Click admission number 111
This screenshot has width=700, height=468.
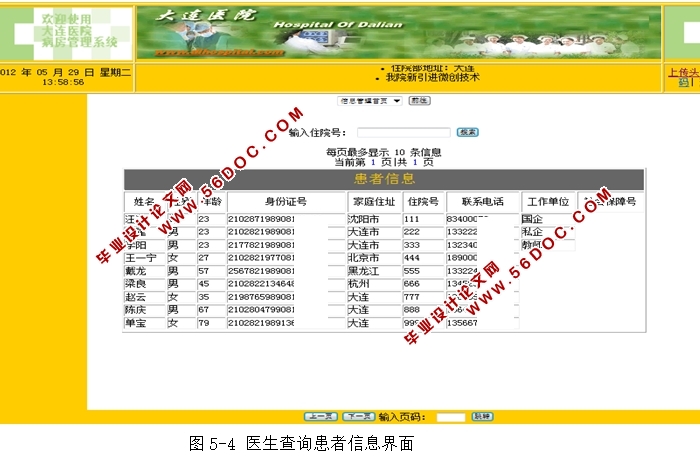click(x=411, y=219)
